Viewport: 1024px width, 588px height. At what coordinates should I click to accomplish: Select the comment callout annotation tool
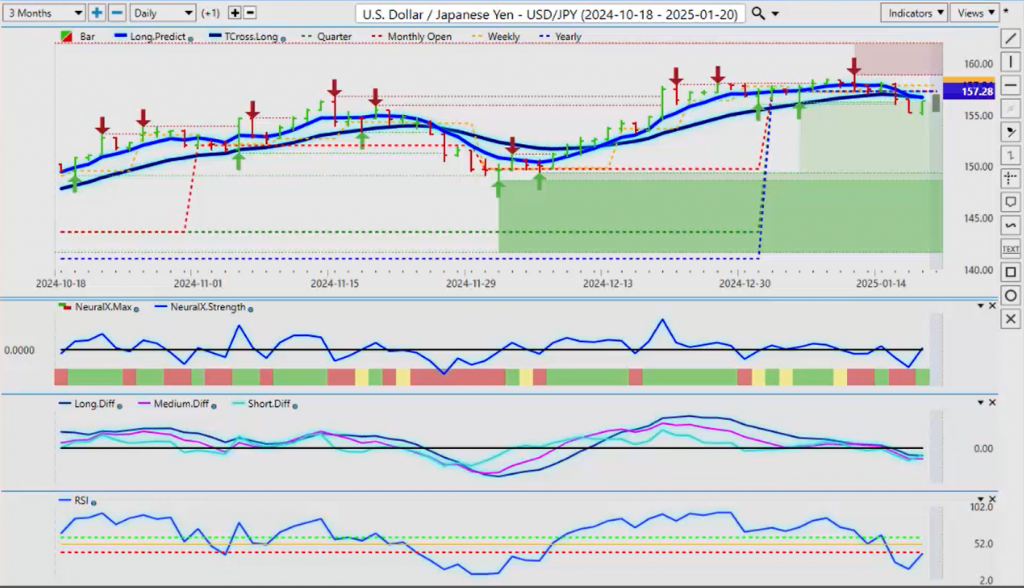1010,202
